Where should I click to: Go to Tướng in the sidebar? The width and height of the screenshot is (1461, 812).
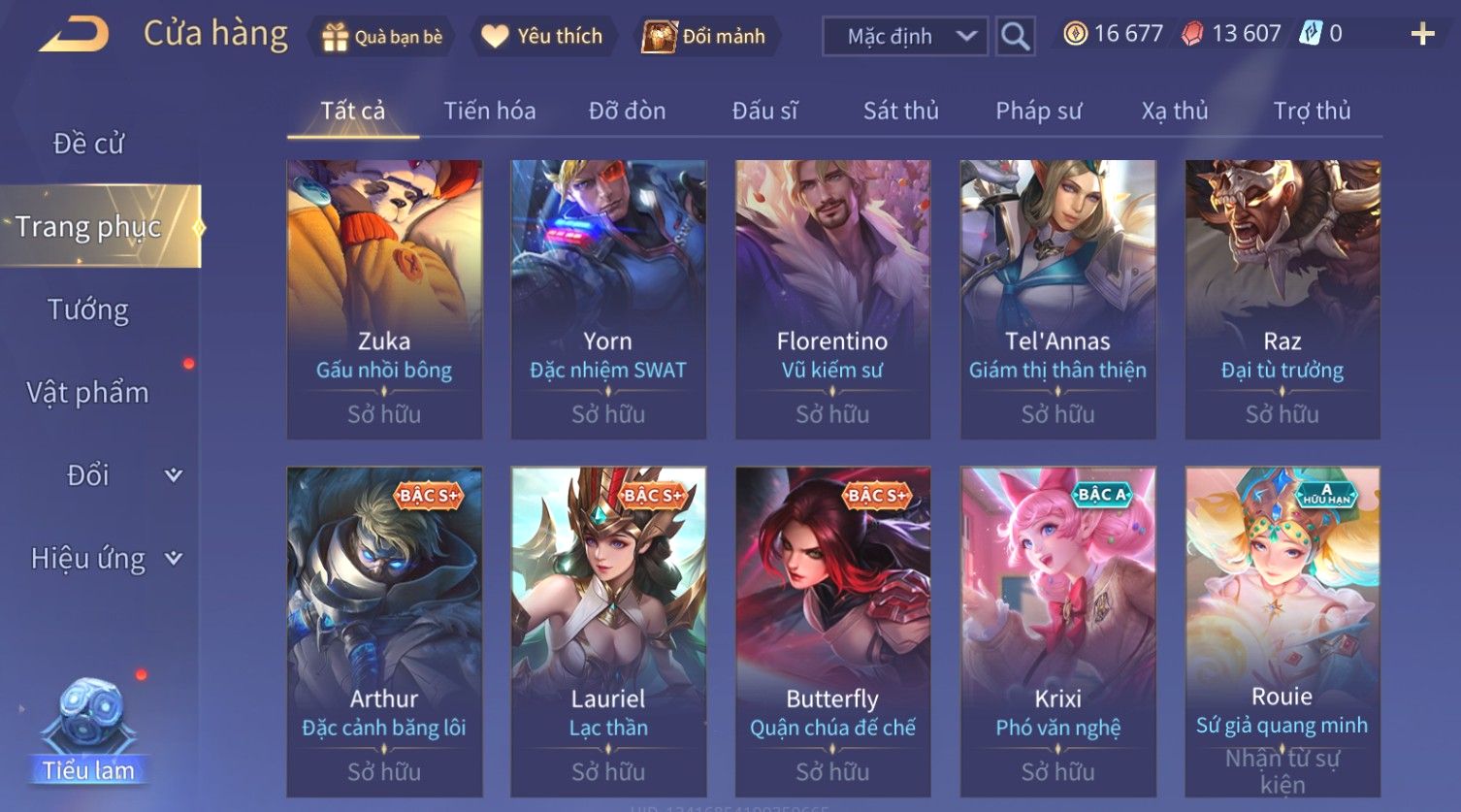point(88,309)
